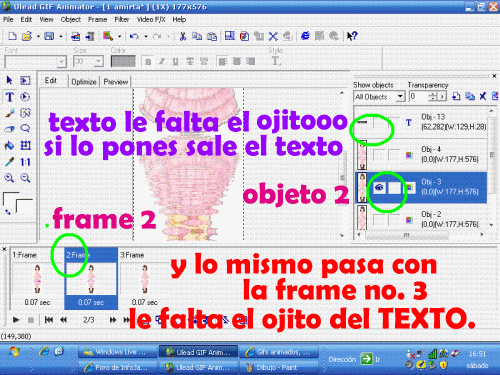Open the Frame menu
Screen dimensions: 500x375
click(97, 19)
